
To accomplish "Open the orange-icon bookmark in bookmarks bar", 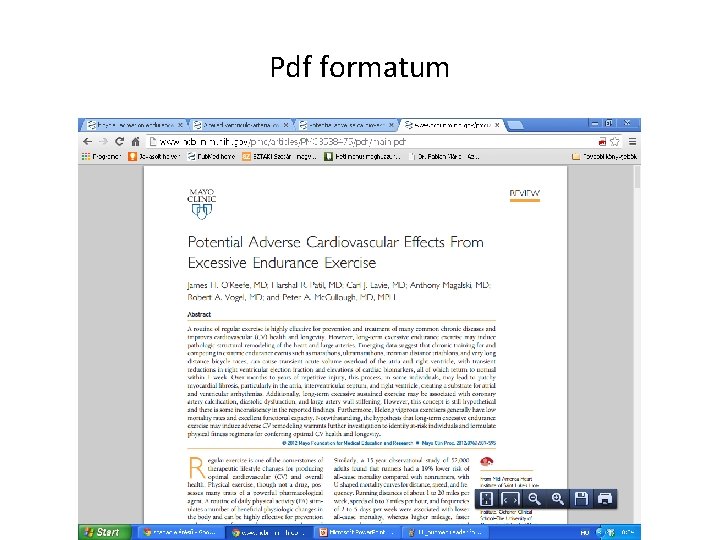I will pos(154,157).
